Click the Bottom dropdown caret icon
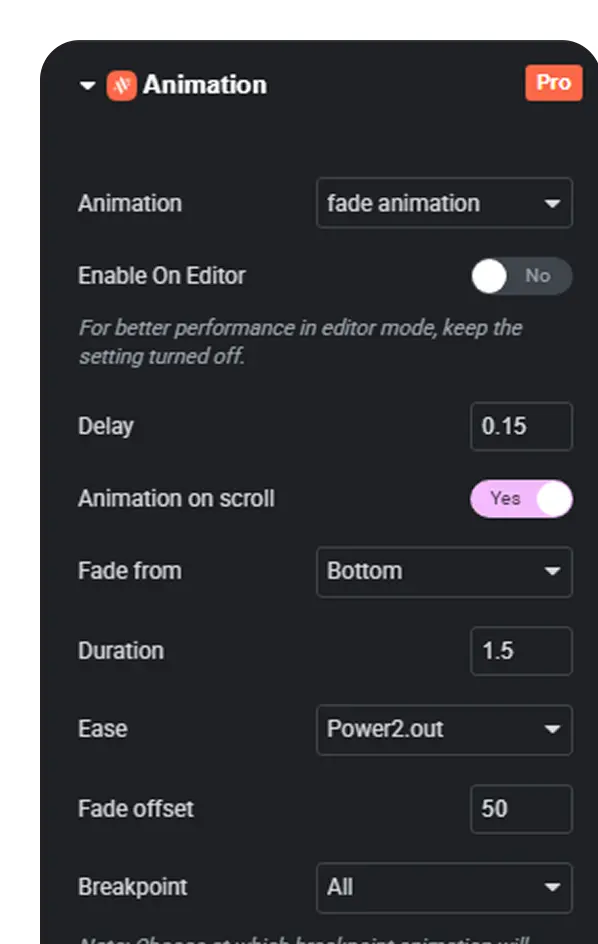This screenshot has width=598, height=944. click(552, 571)
